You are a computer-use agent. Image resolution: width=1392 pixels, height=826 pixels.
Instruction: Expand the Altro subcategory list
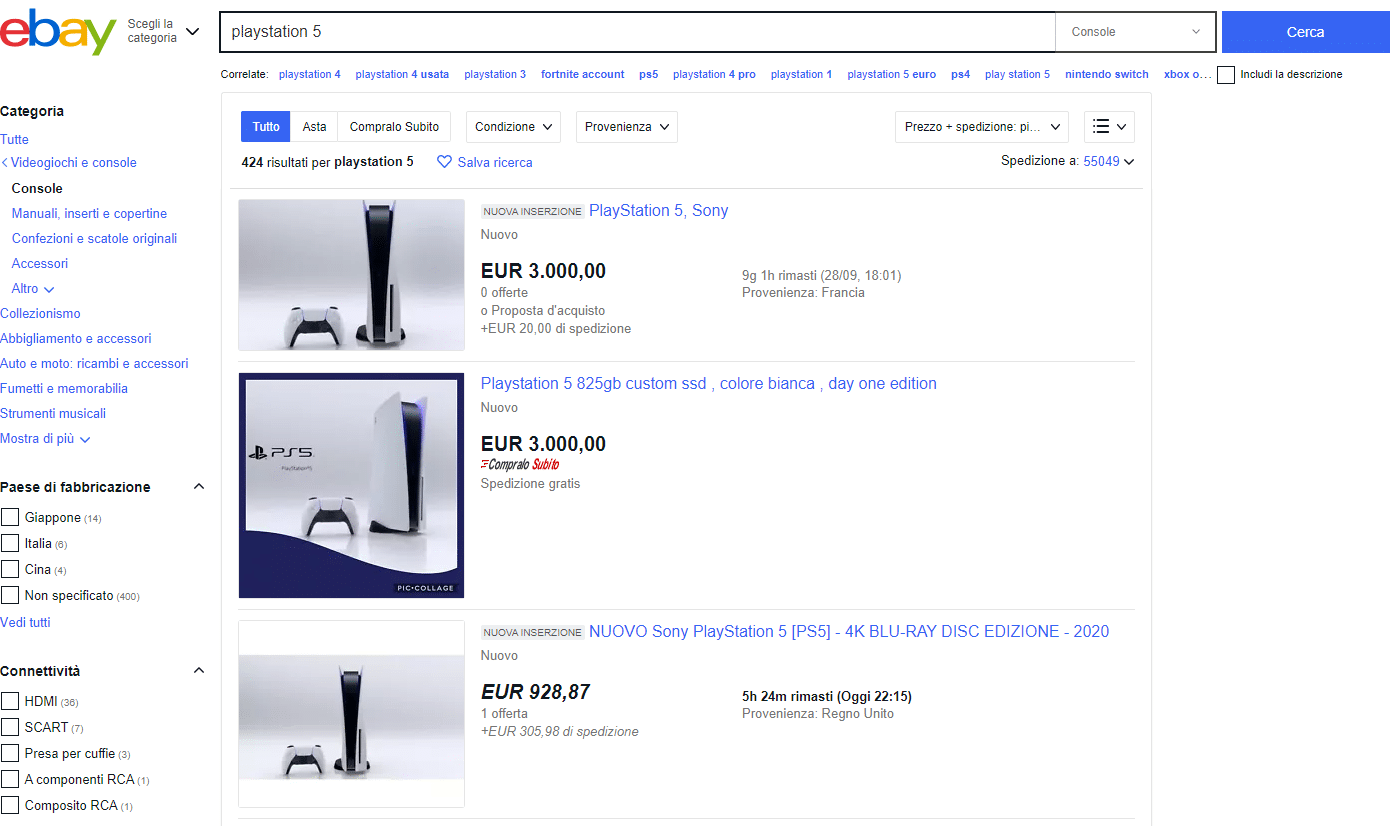[33, 289]
